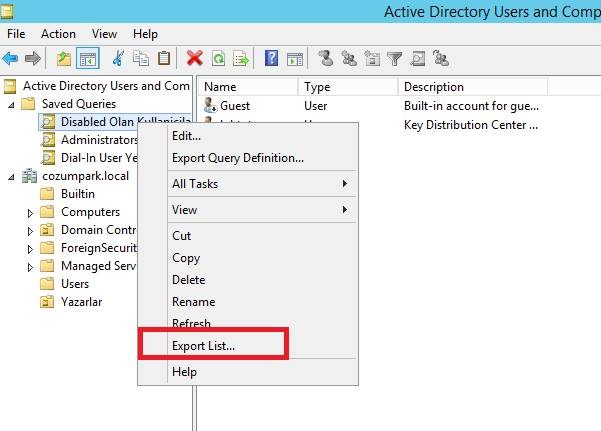Click the Find objects toolbar icon
Image resolution: width=601 pixels, height=431 pixels.
tap(418, 59)
